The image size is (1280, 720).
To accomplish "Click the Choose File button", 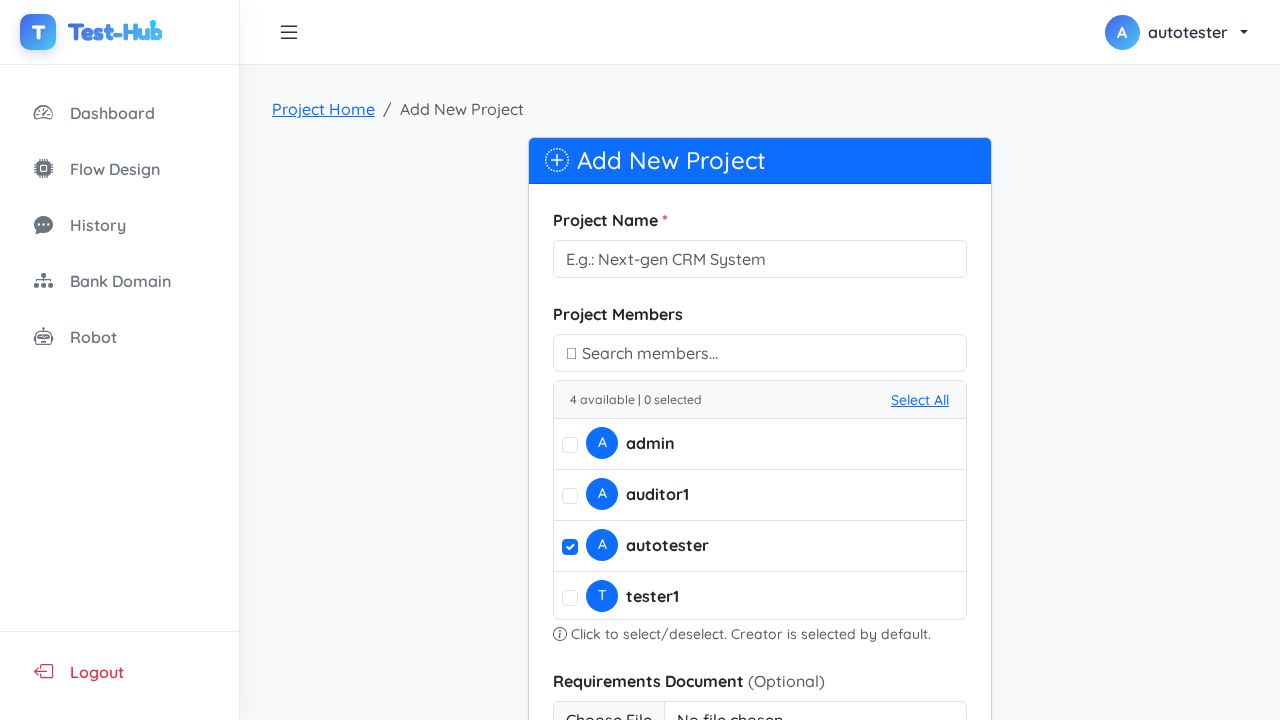I will (x=609, y=714).
